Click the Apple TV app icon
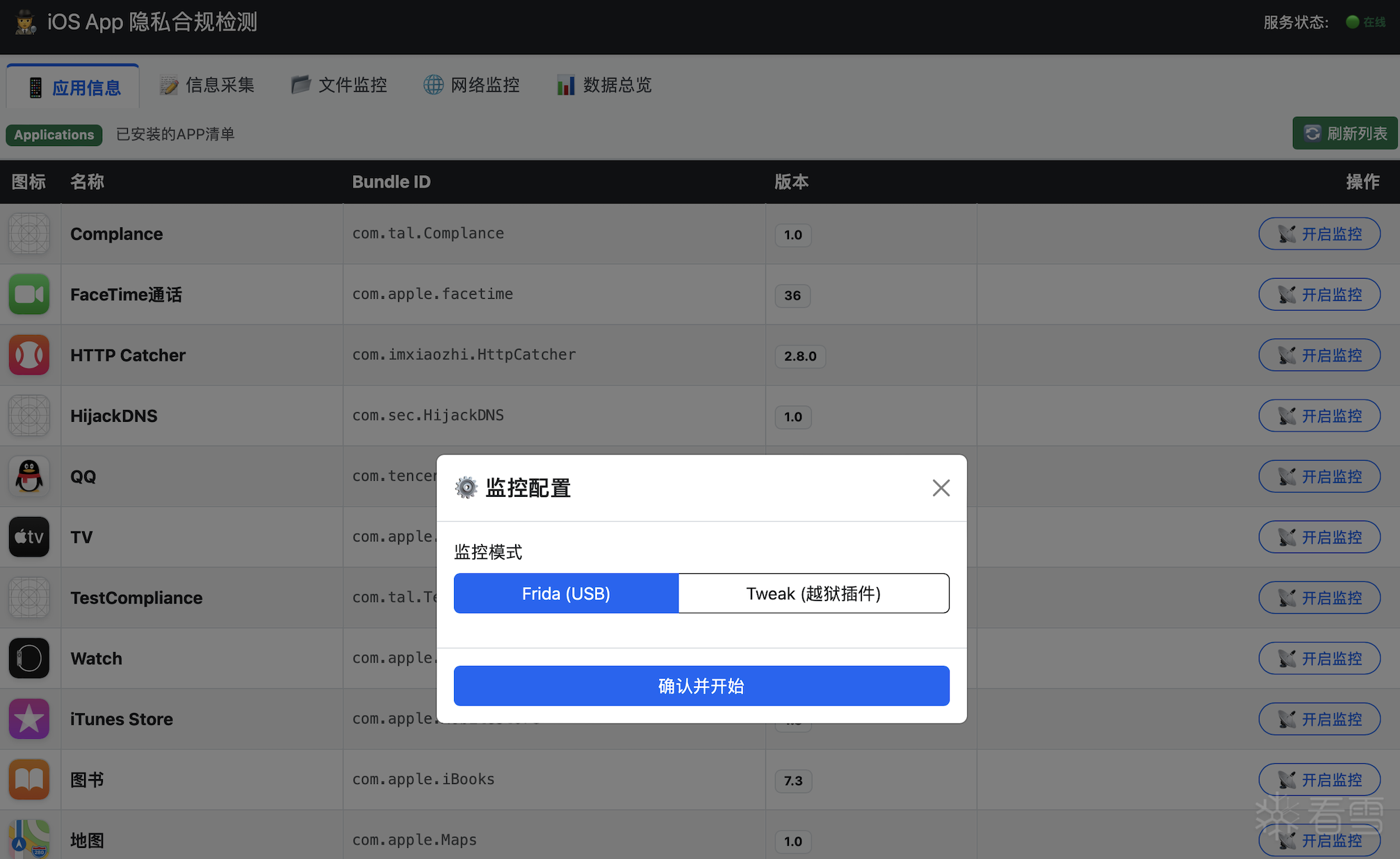The height and width of the screenshot is (859, 1400). (x=29, y=537)
